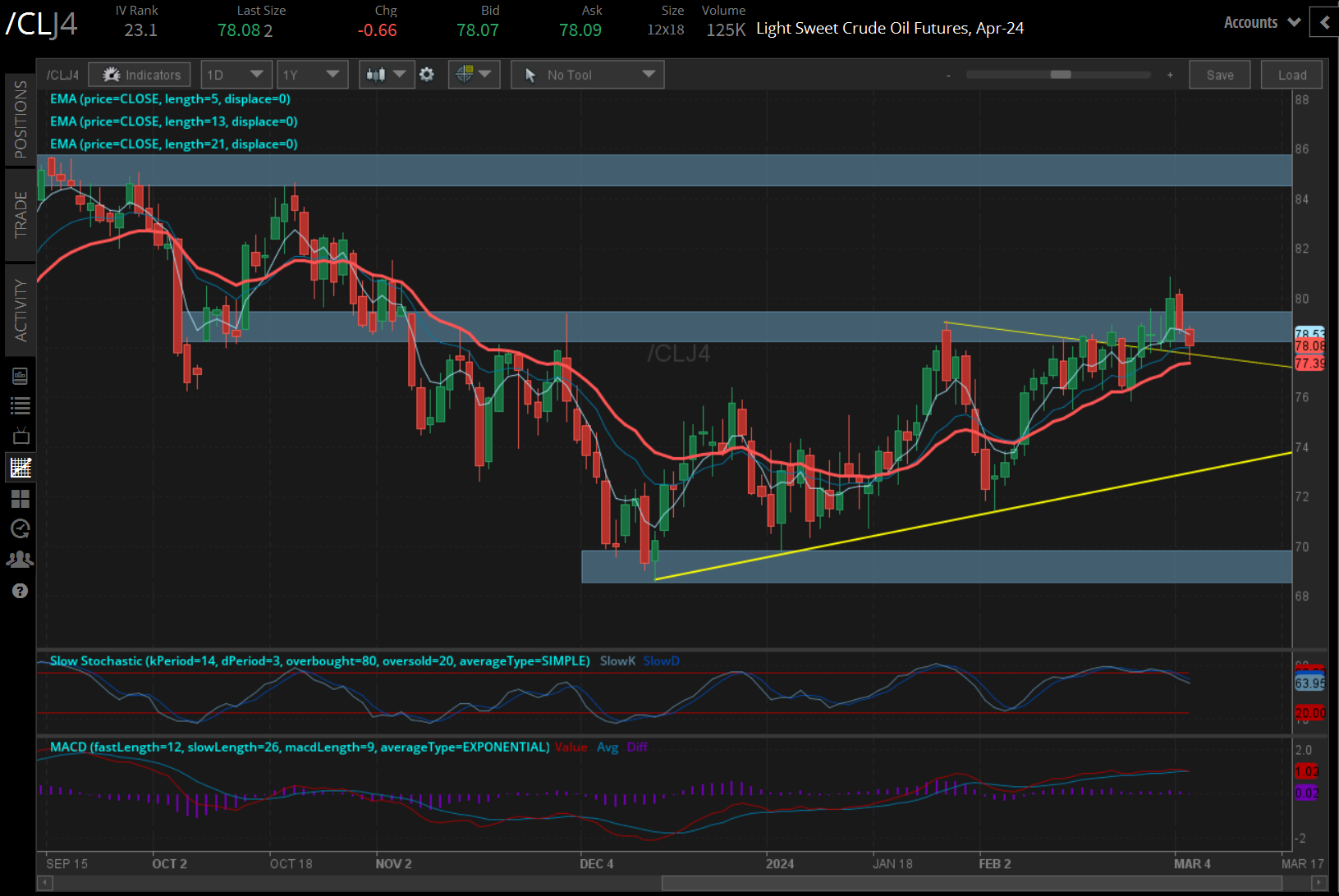The height and width of the screenshot is (896, 1339).
Task: Open the candlestick chart style dropdown
Action: [x=386, y=75]
